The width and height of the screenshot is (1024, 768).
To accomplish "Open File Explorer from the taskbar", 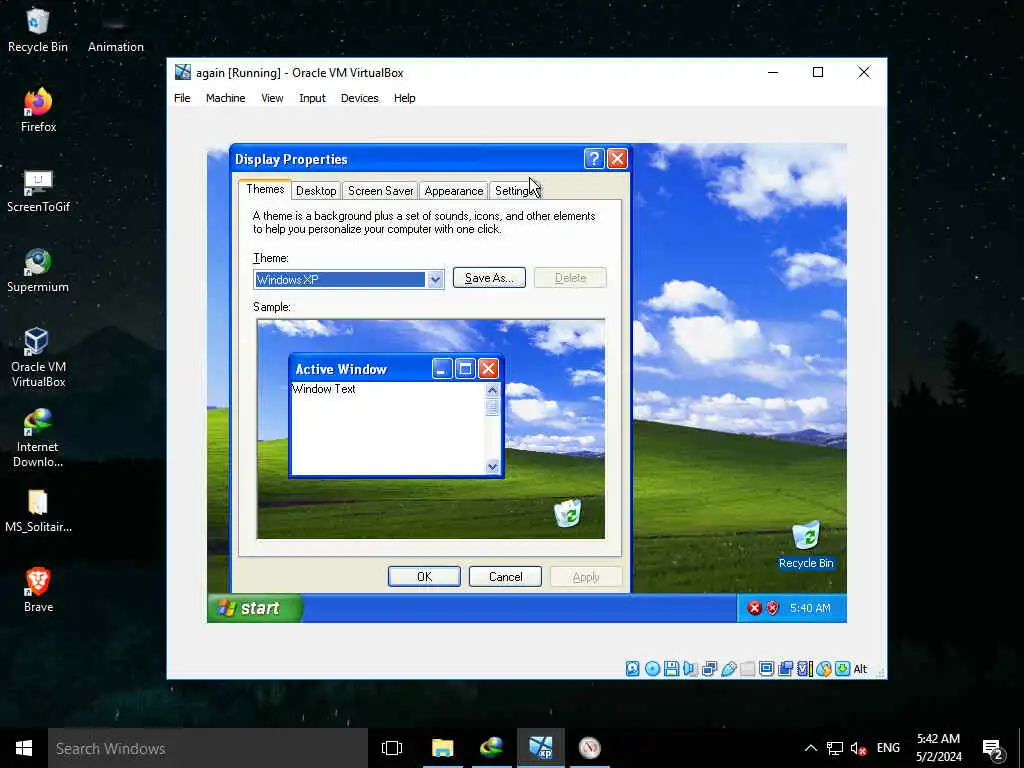I will click(x=443, y=748).
